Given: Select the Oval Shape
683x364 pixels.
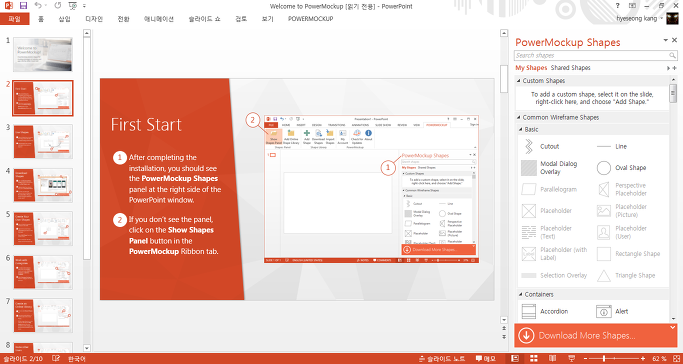Looking at the screenshot, I should [622, 168].
